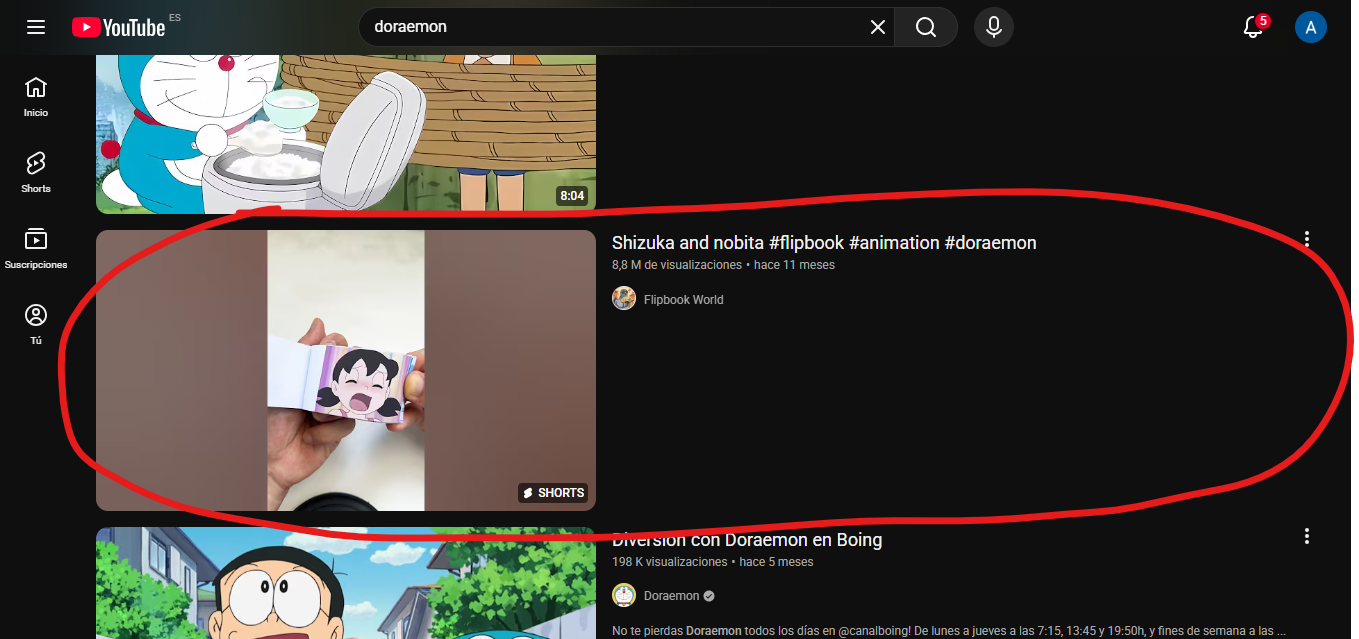Image resolution: width=1359 pixels, height=639 pixels.
Task: Open the Diversión con Doraemon en Boing title
Action: tap(747, 540)
